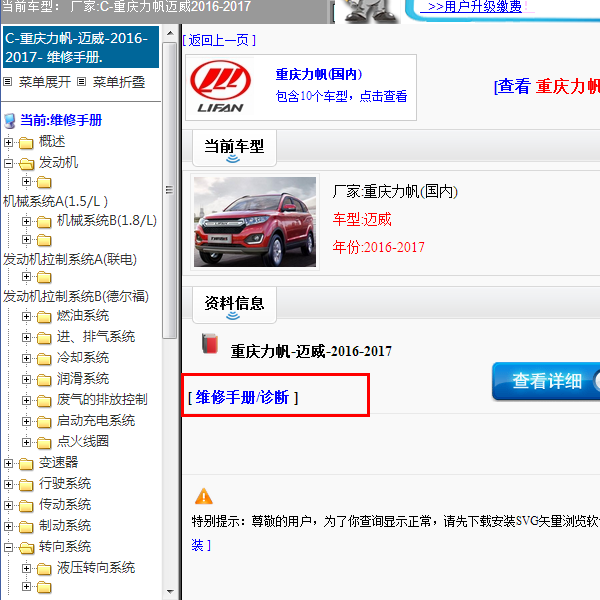This screenshot has width=600, height=600.
Task: Click the folder icon for 传动系统
Action: point(26,506)
